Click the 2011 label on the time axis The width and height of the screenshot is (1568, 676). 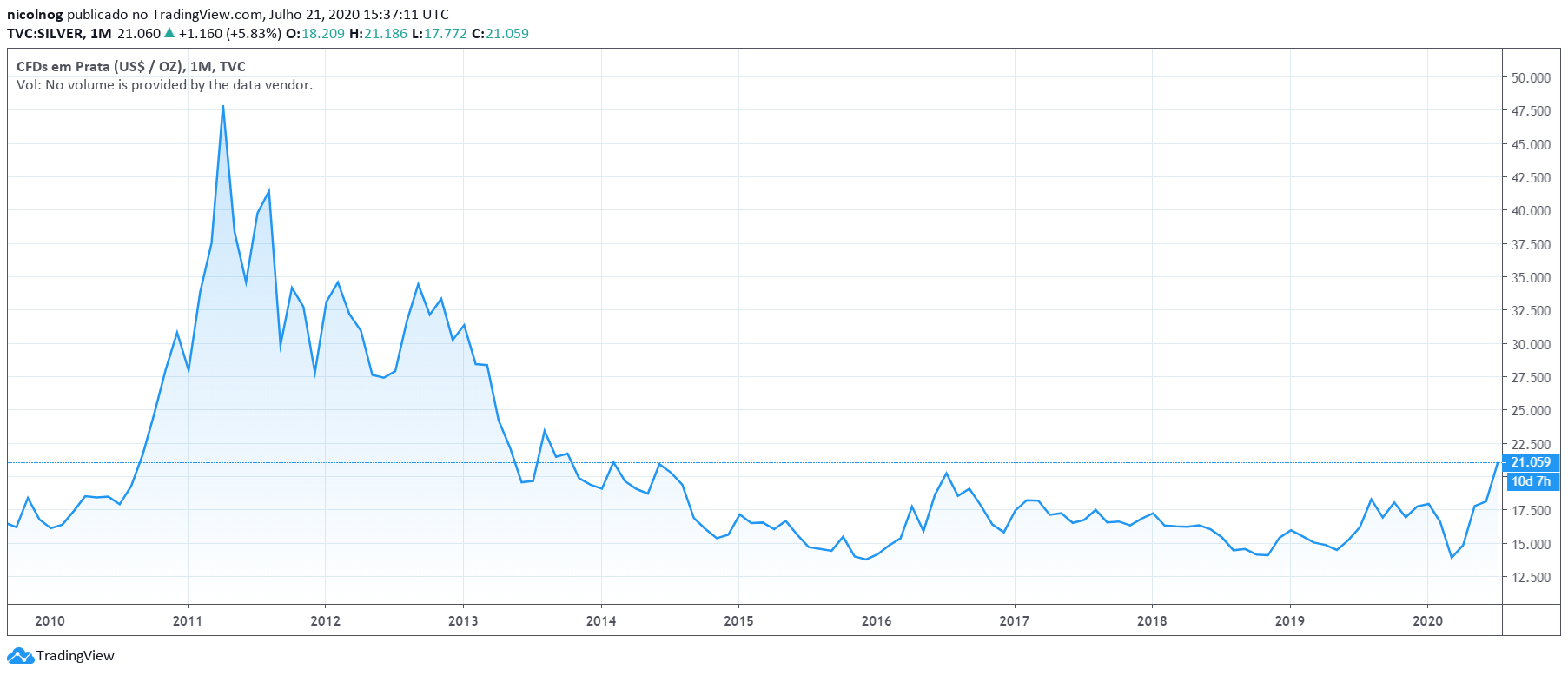[x=188, y=620]
